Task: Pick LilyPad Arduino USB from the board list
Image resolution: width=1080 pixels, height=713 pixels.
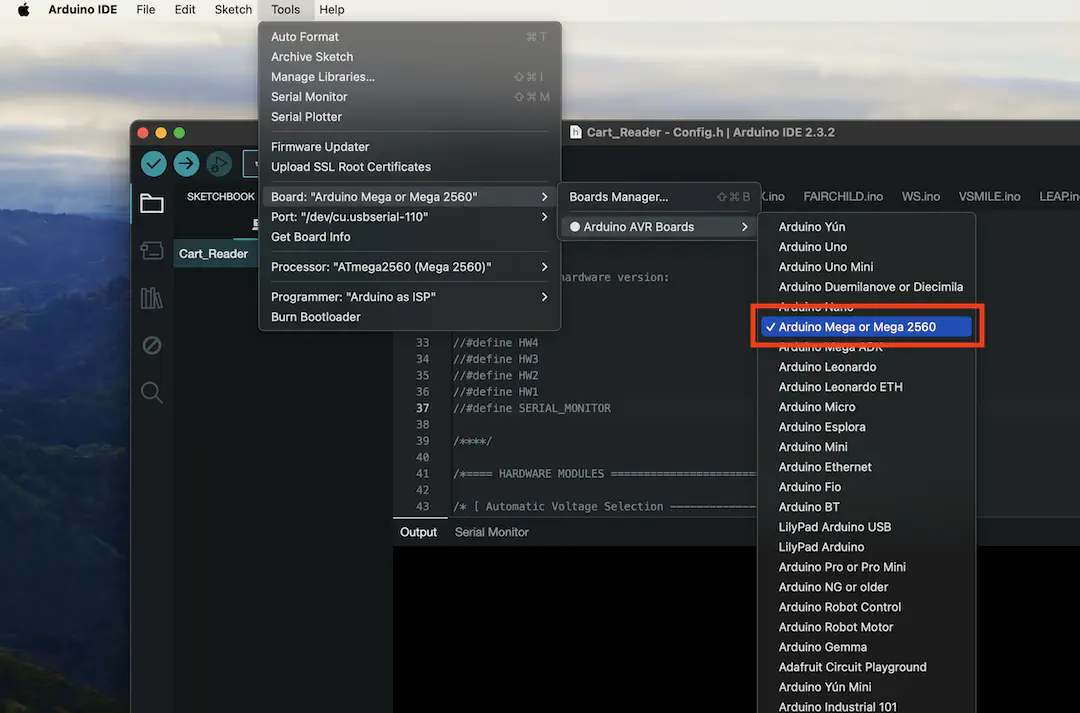Action: (866, 527)
